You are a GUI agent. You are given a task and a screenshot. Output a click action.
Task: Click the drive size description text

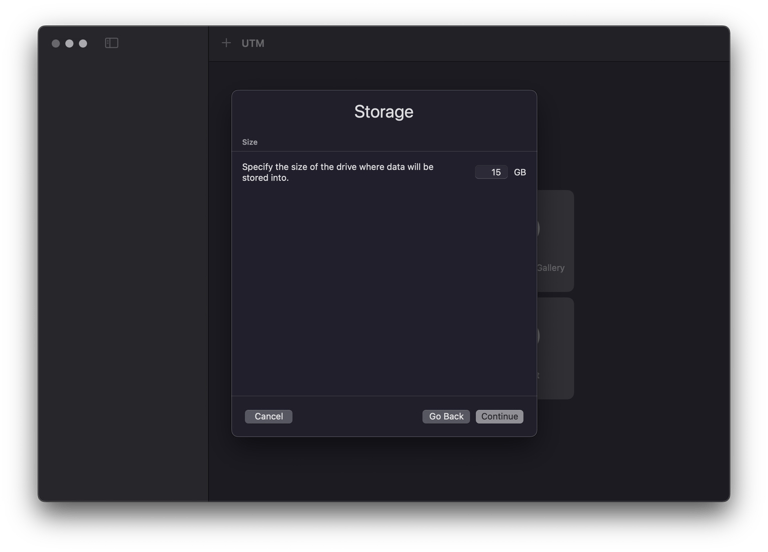coord(338,172)
